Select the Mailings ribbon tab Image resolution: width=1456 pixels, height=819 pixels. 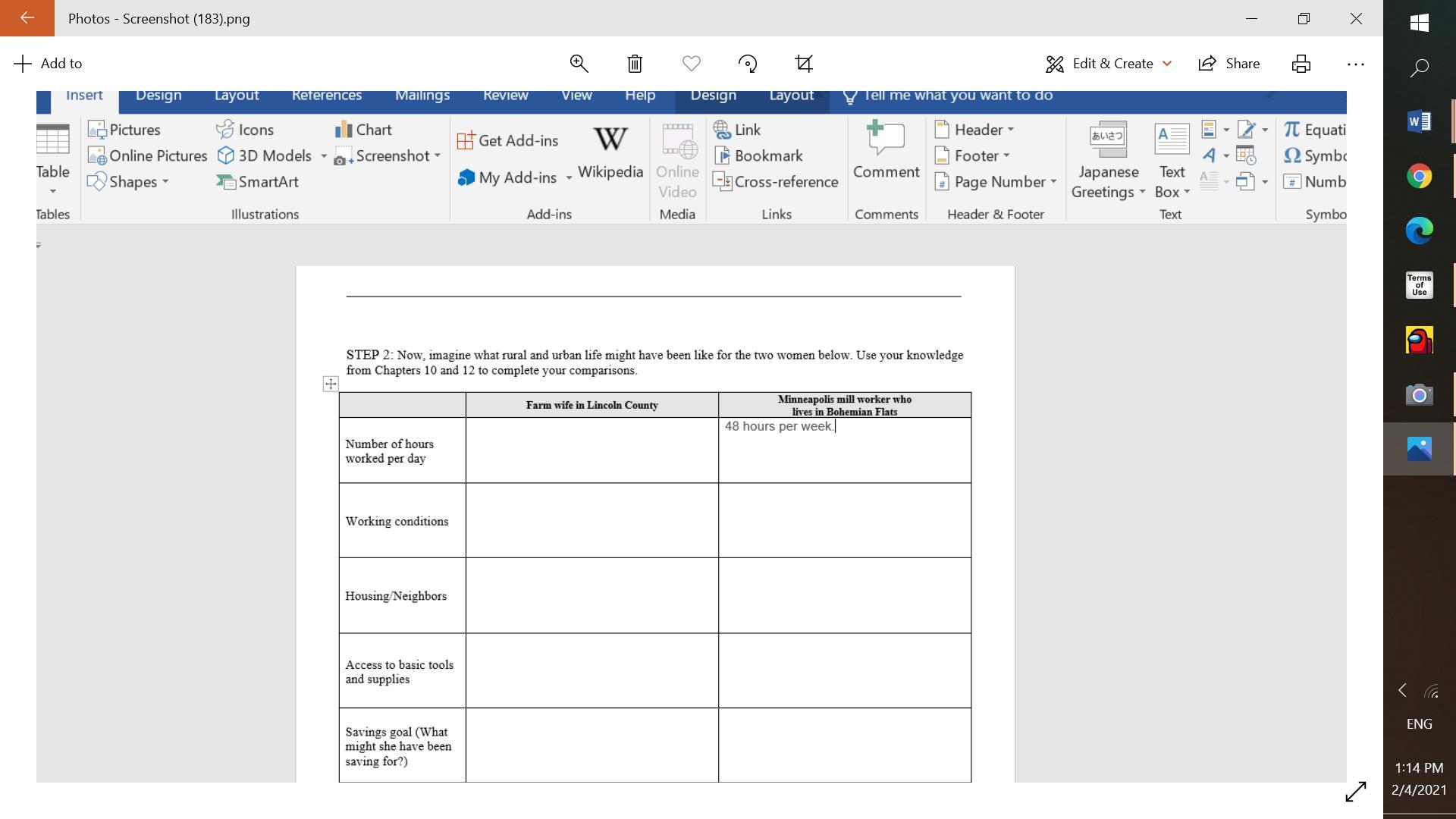(x=422, y=96)
